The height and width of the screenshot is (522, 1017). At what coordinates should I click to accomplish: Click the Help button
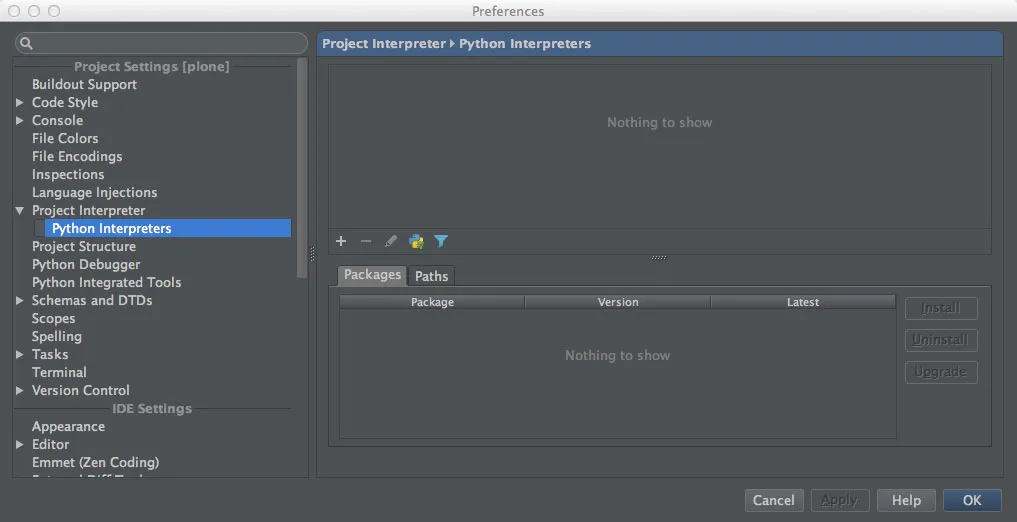[x=906, y=501]
